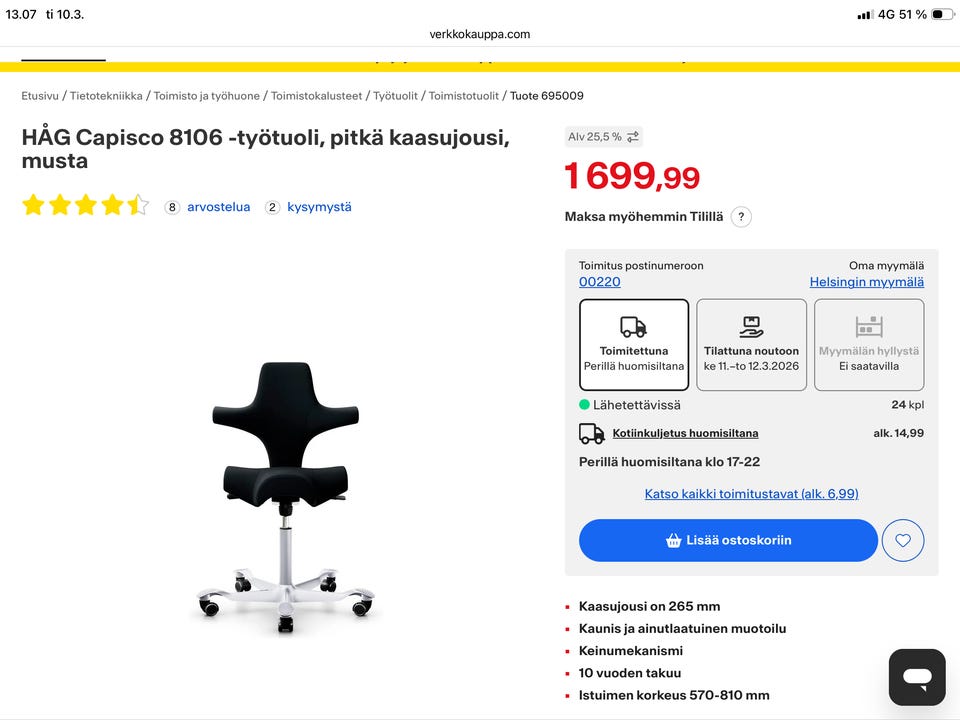The width and height of the screenshot is (960, 720).
Task: Toggle VAT display via Alv 25,5 % badge
Action: pos(601,137)
